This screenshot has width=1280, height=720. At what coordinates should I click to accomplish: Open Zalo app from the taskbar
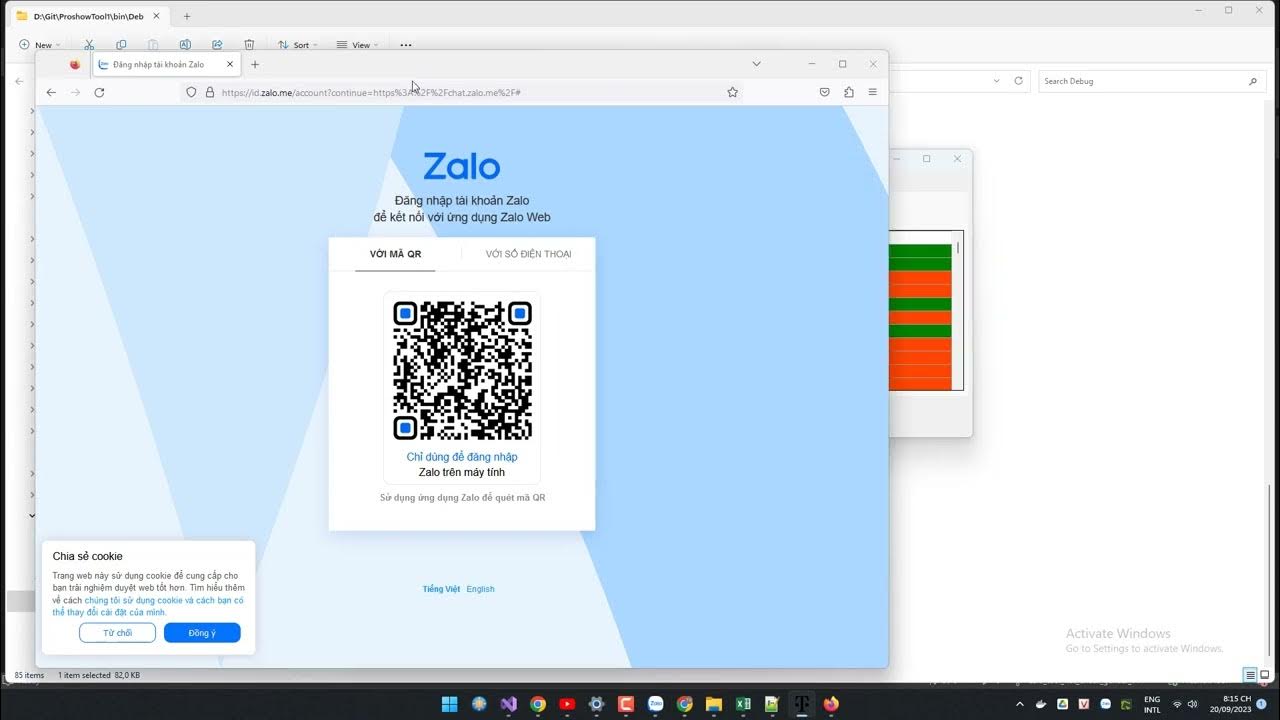click(655, 704)
